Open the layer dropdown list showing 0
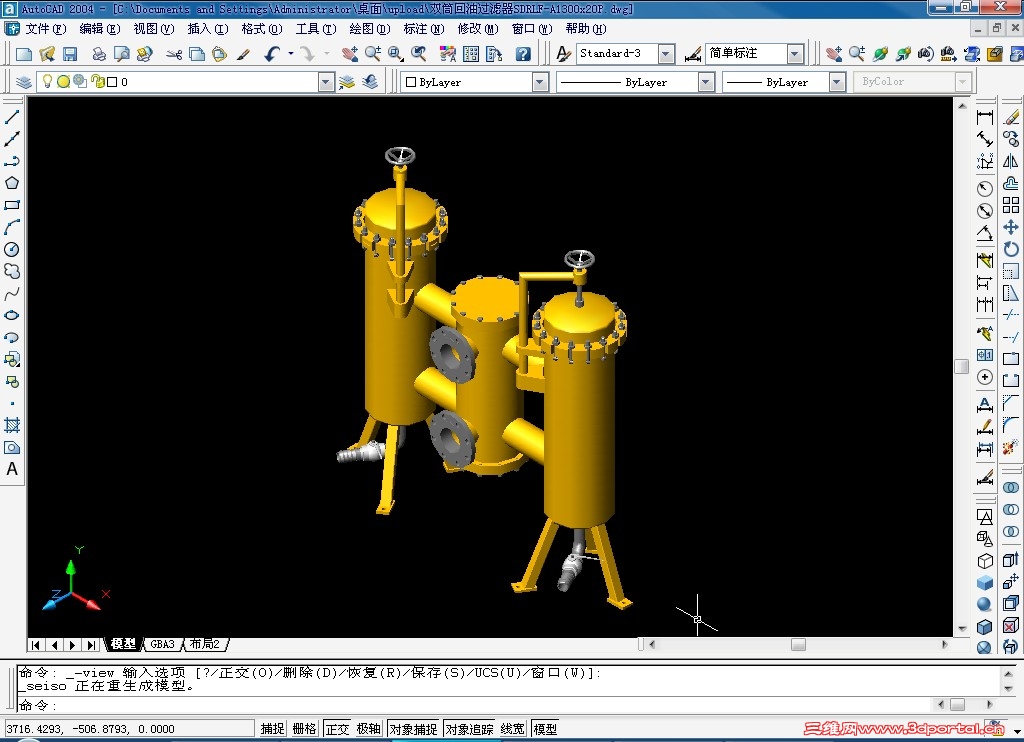The height and width of the screenshot is (742, 1024). [x=326, y=82]
